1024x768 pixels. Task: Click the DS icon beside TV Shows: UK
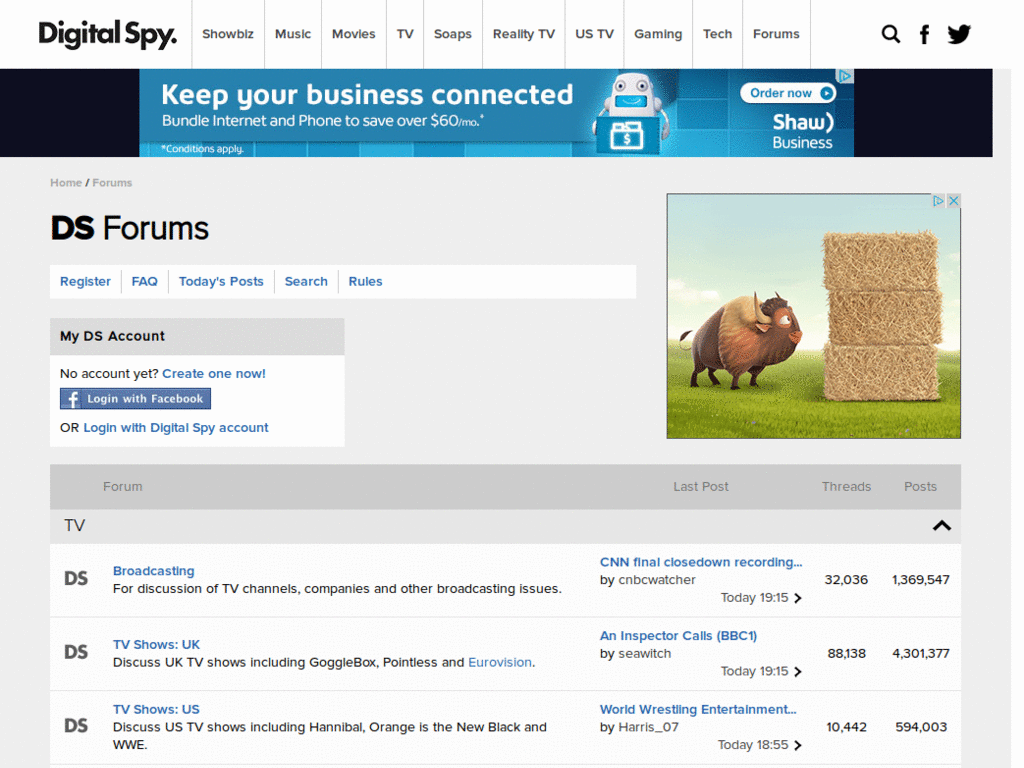point(76,652)
